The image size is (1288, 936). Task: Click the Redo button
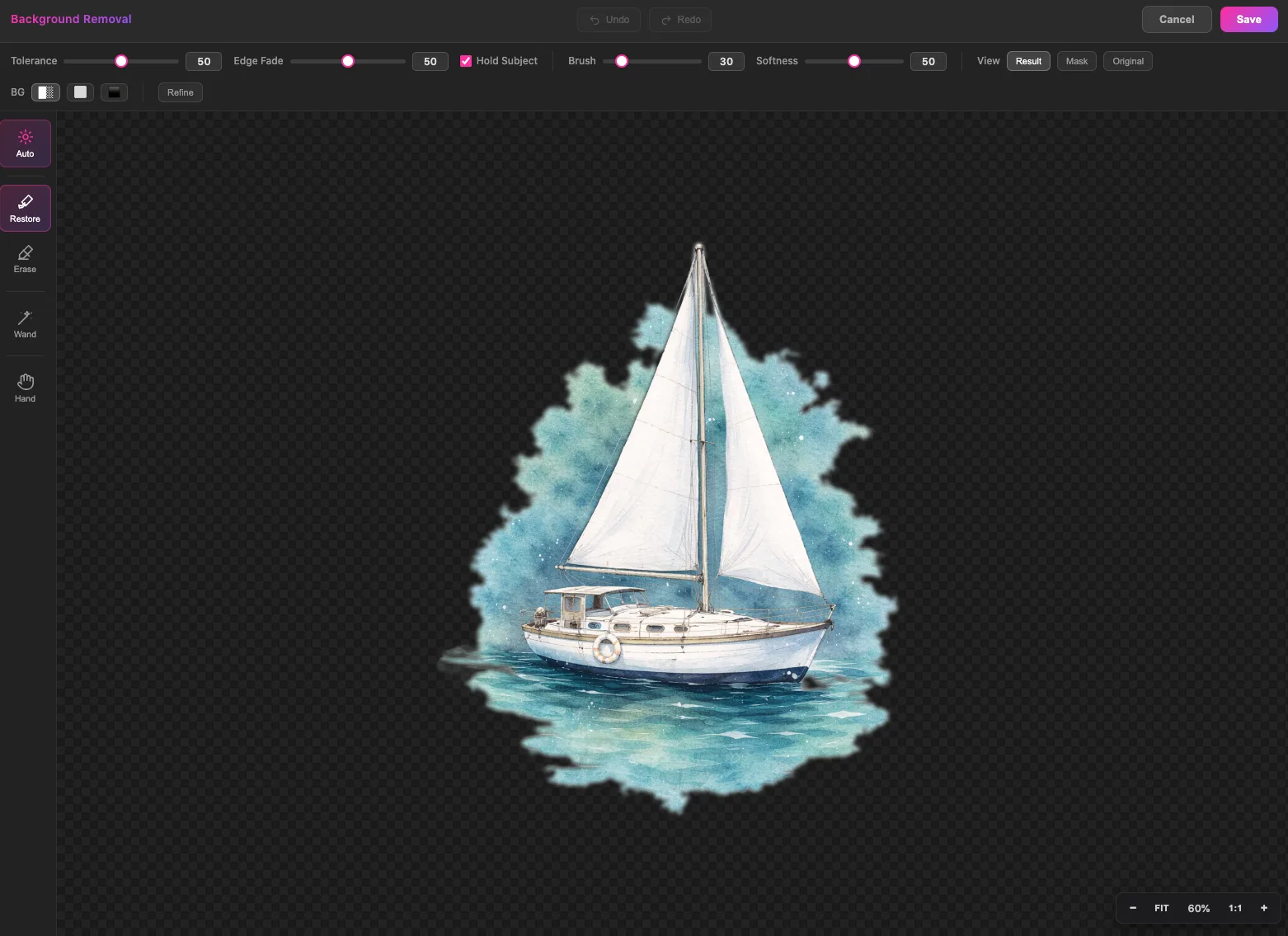point(680,20)
